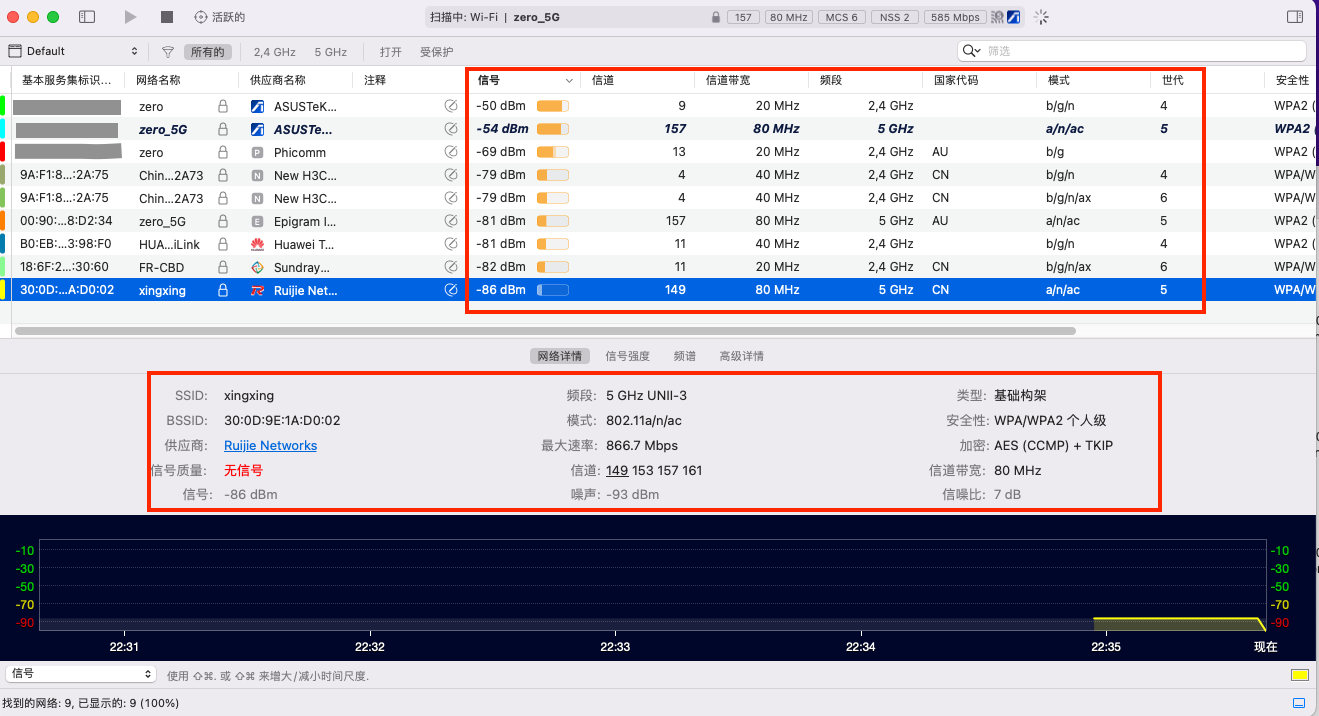Toggle the 5 GHz band filter
The width and height of the screenshot is (1319, 716).
tap(330, 49)
